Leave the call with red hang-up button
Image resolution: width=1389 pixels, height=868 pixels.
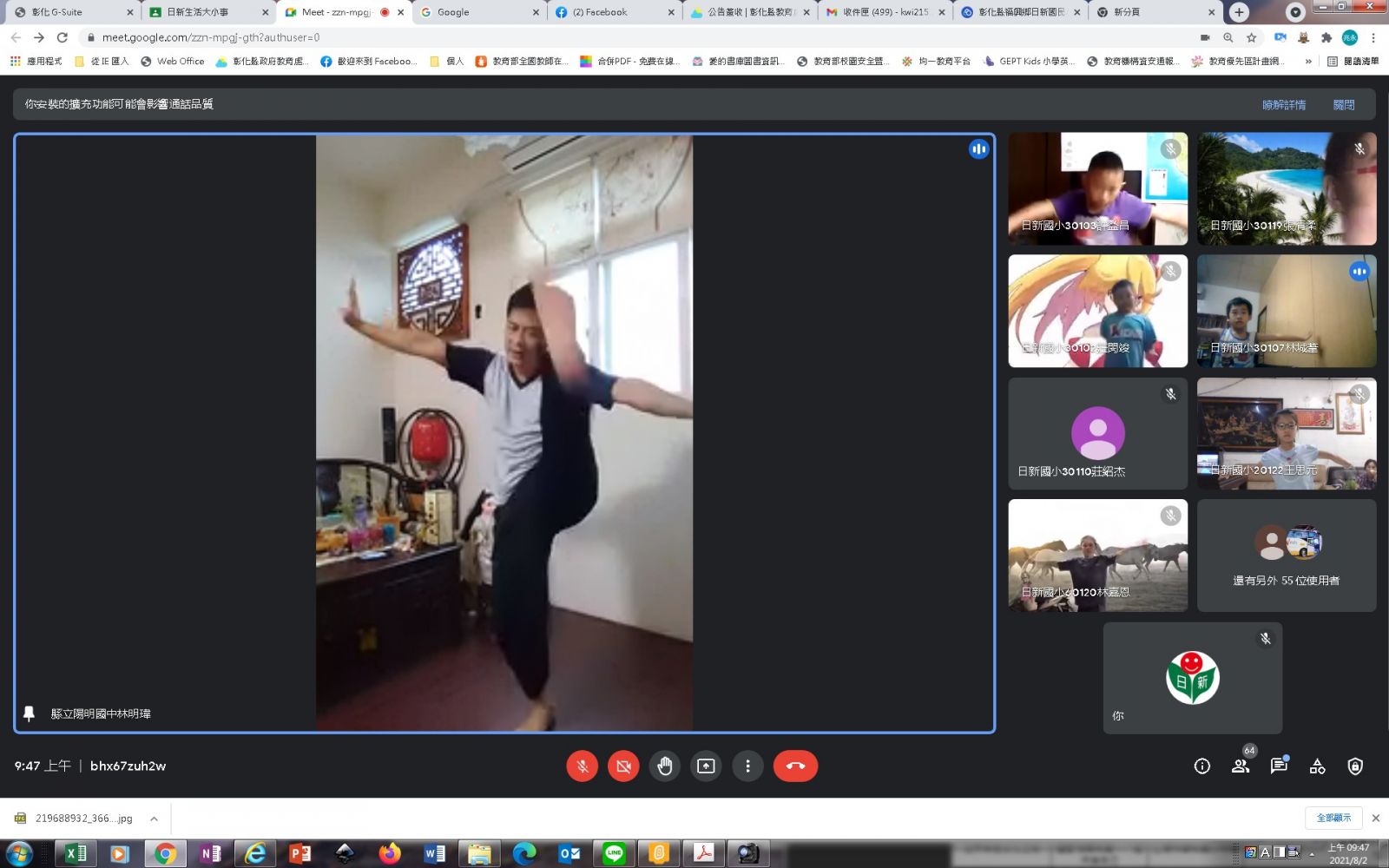click(795, 766)
